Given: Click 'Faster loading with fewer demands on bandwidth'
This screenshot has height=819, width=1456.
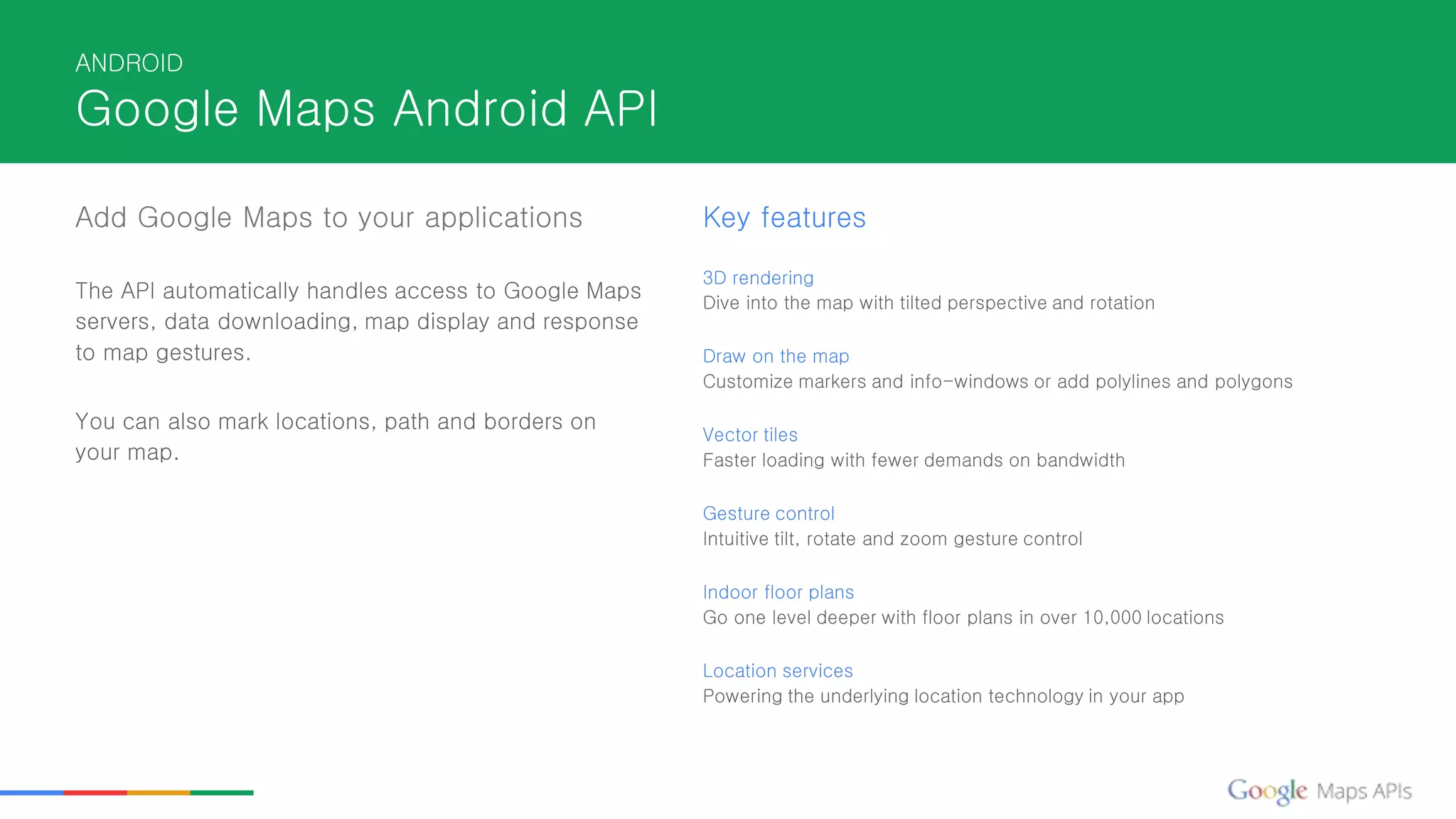Looking at the screenshot, I should pos(914,461).
